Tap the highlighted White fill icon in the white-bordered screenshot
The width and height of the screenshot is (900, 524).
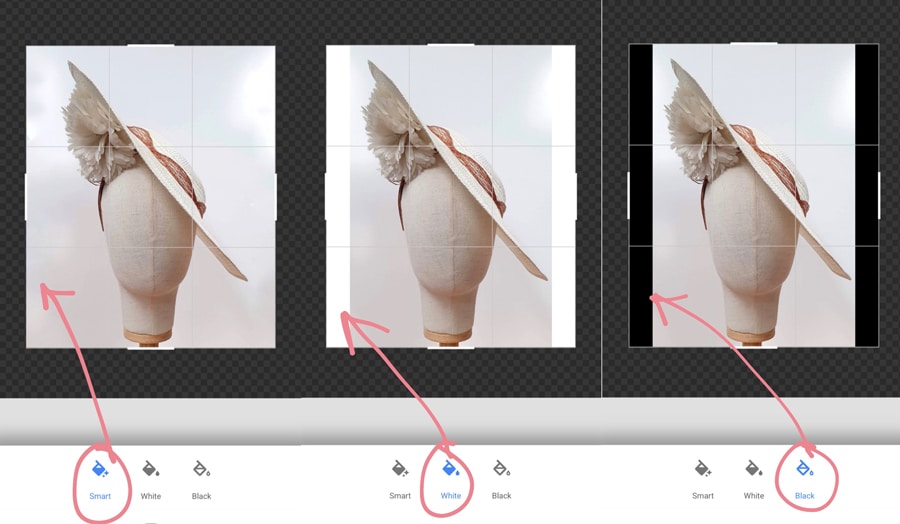click(451, 469)
